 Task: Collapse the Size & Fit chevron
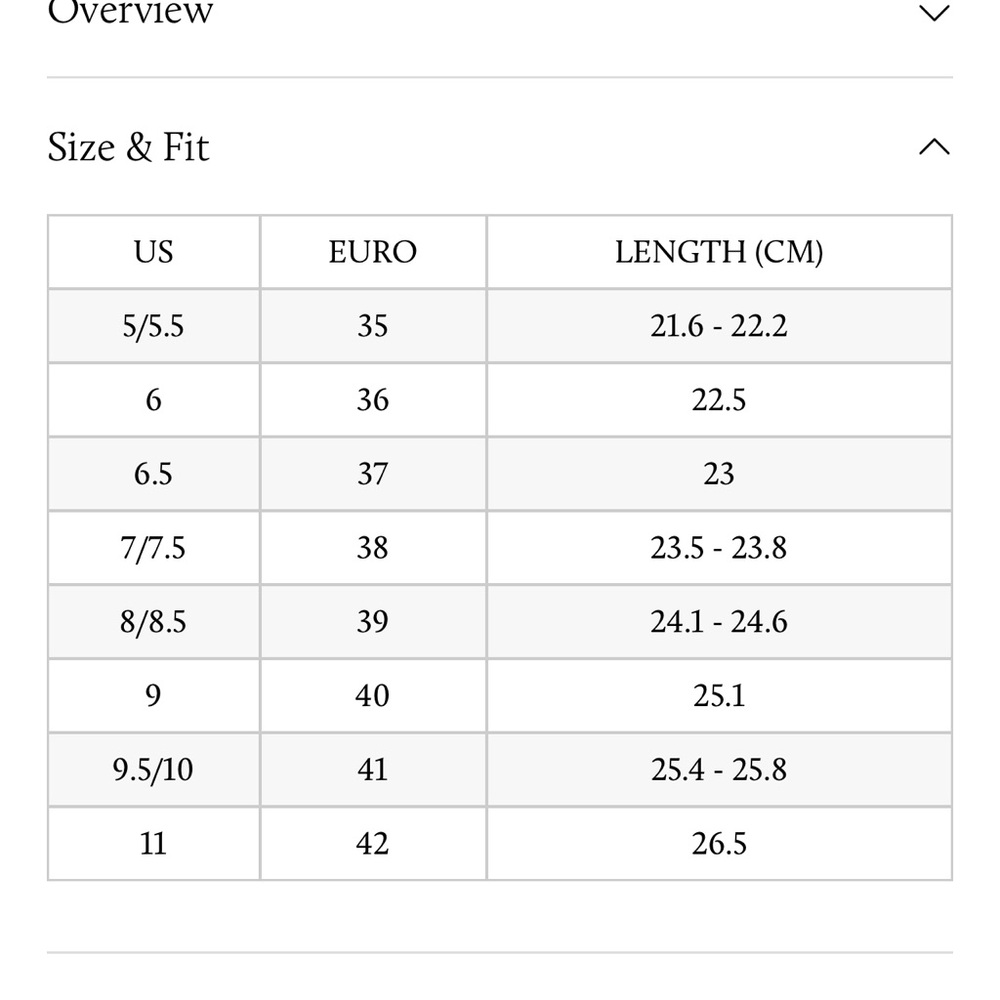(x=934, y=147)
